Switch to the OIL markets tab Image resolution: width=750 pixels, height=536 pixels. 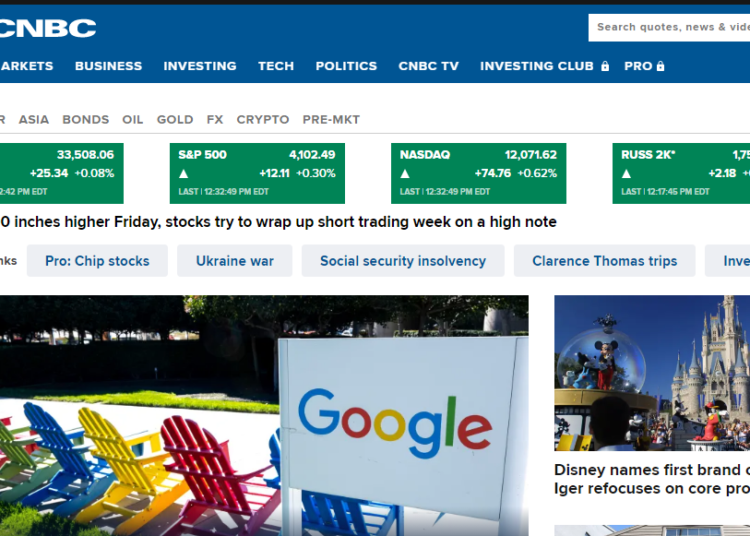pos(132,120)
